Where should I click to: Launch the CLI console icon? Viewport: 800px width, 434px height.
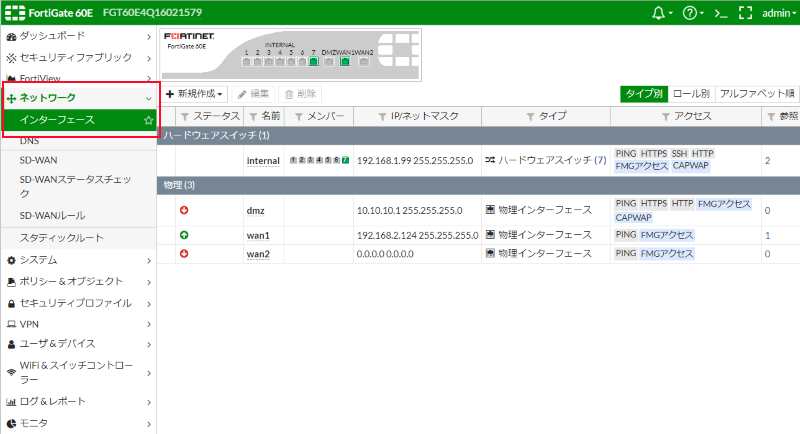point(720,13)
